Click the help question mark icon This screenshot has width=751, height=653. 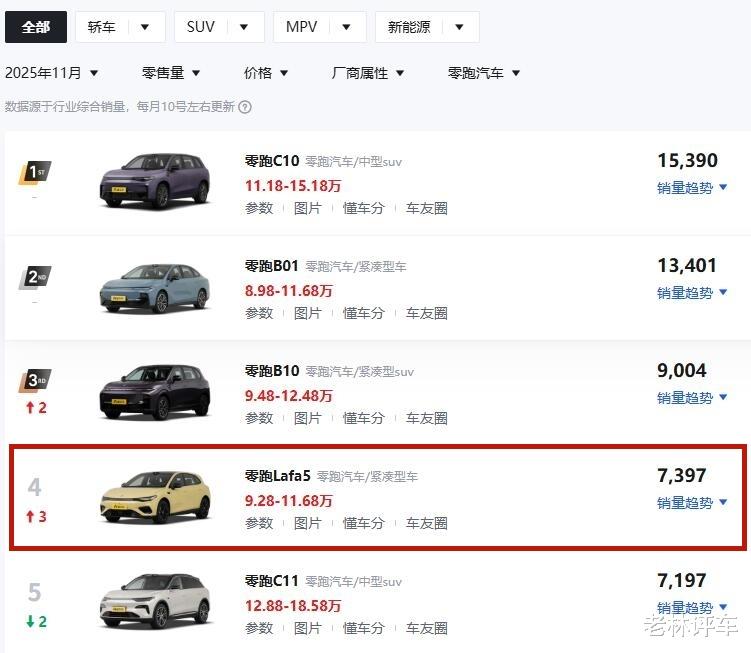pos(245,107)
